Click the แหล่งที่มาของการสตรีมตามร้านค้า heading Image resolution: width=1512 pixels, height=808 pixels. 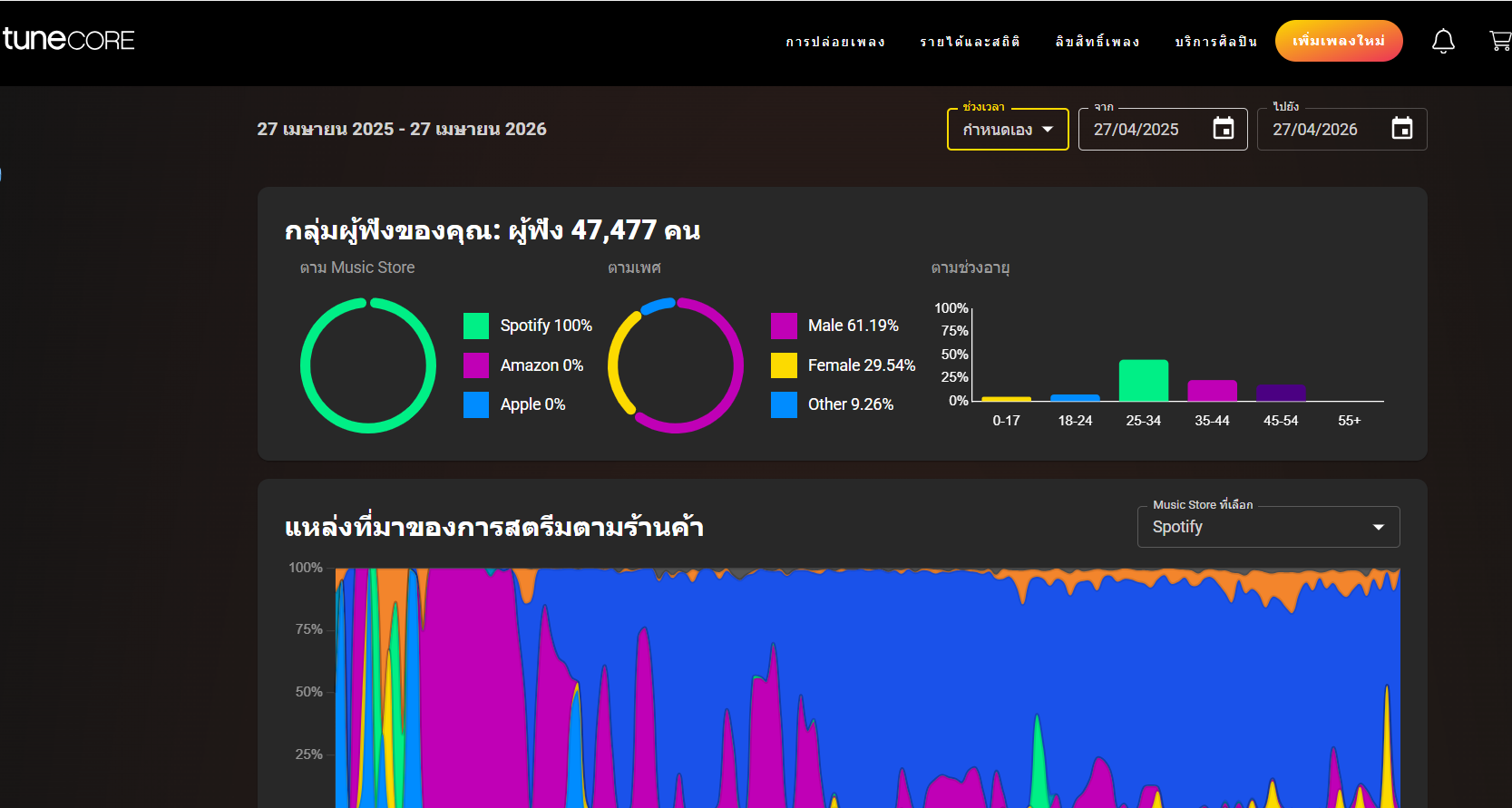click(494, 528)
